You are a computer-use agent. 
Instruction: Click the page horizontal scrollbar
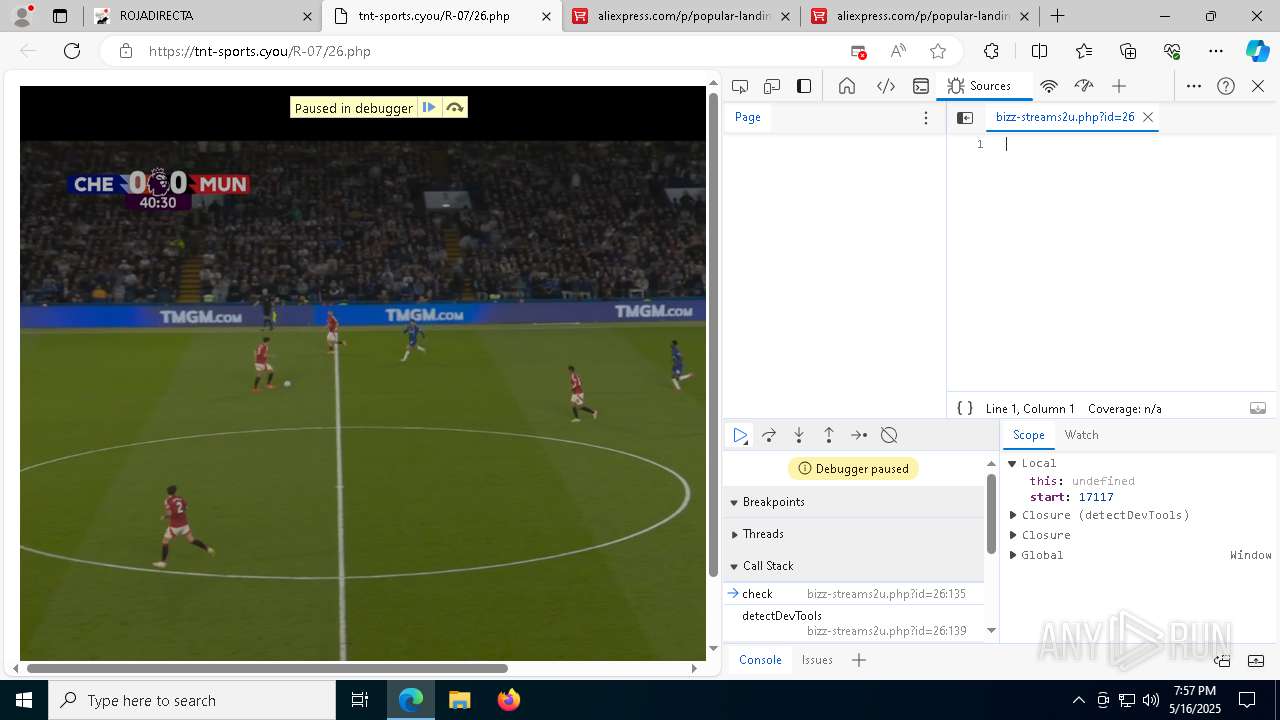(x=267, y=668)
